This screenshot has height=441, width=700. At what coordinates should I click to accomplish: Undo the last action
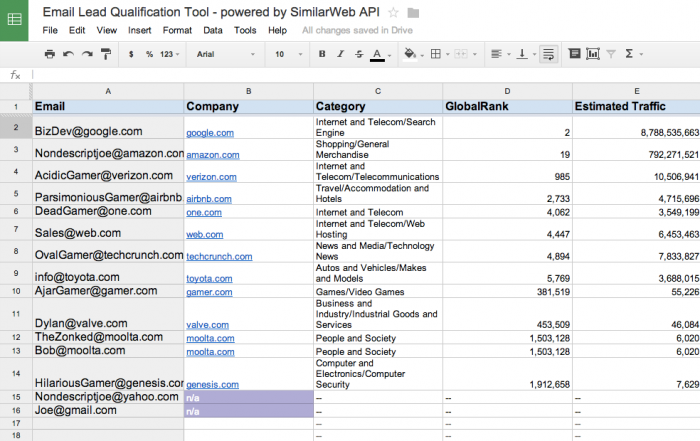(68, 54)
